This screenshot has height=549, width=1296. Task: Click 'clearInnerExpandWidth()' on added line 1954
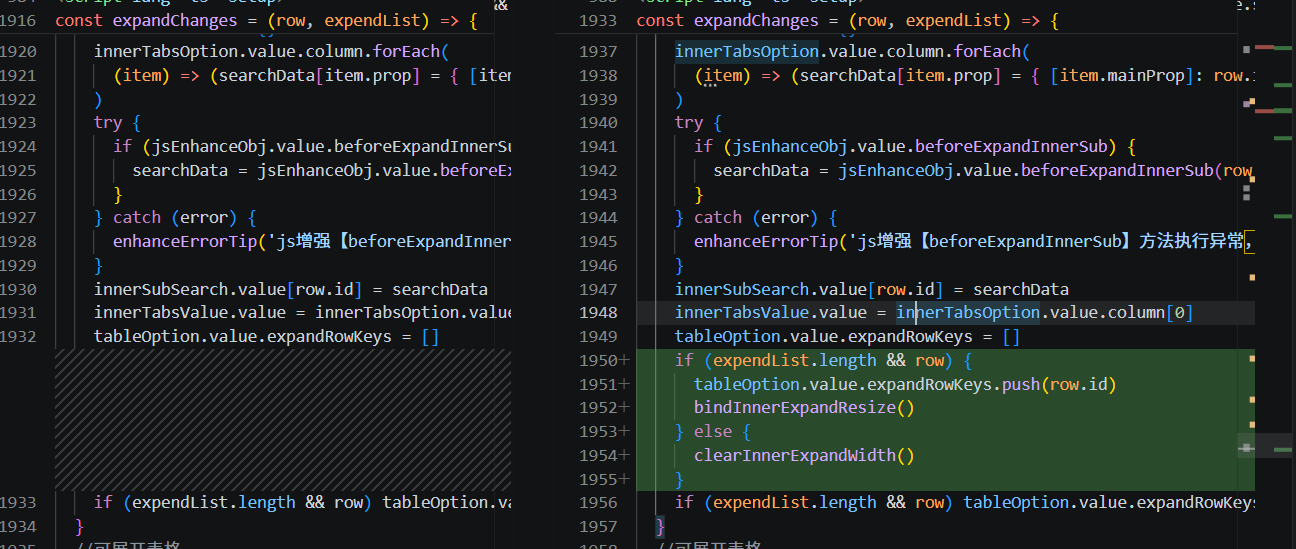(804, 455)
